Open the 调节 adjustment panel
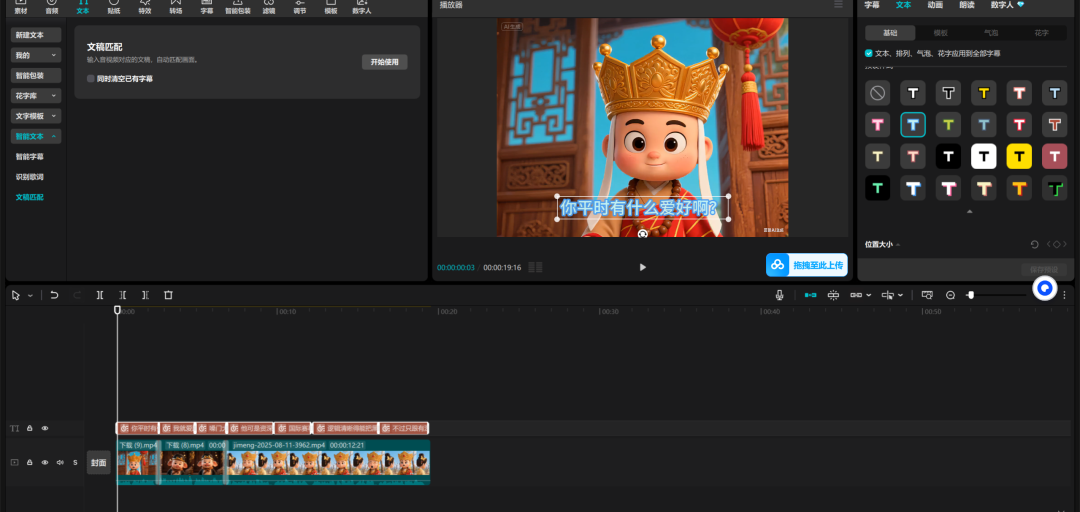This screenshot has width=1080, height=512. pyautogui.click(x=300, y=7)
